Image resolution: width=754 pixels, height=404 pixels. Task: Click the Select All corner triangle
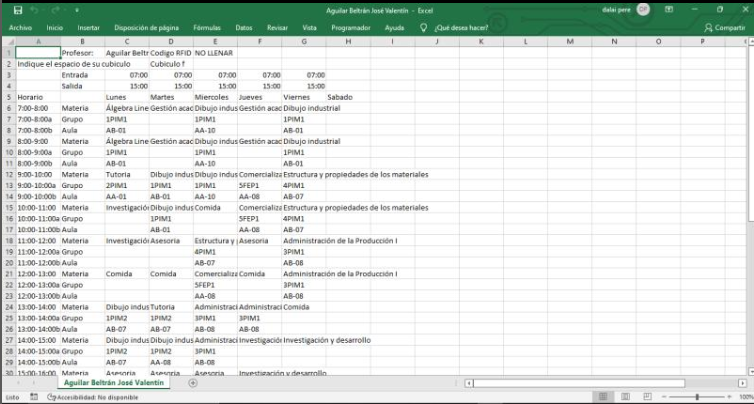click(8, 42)
